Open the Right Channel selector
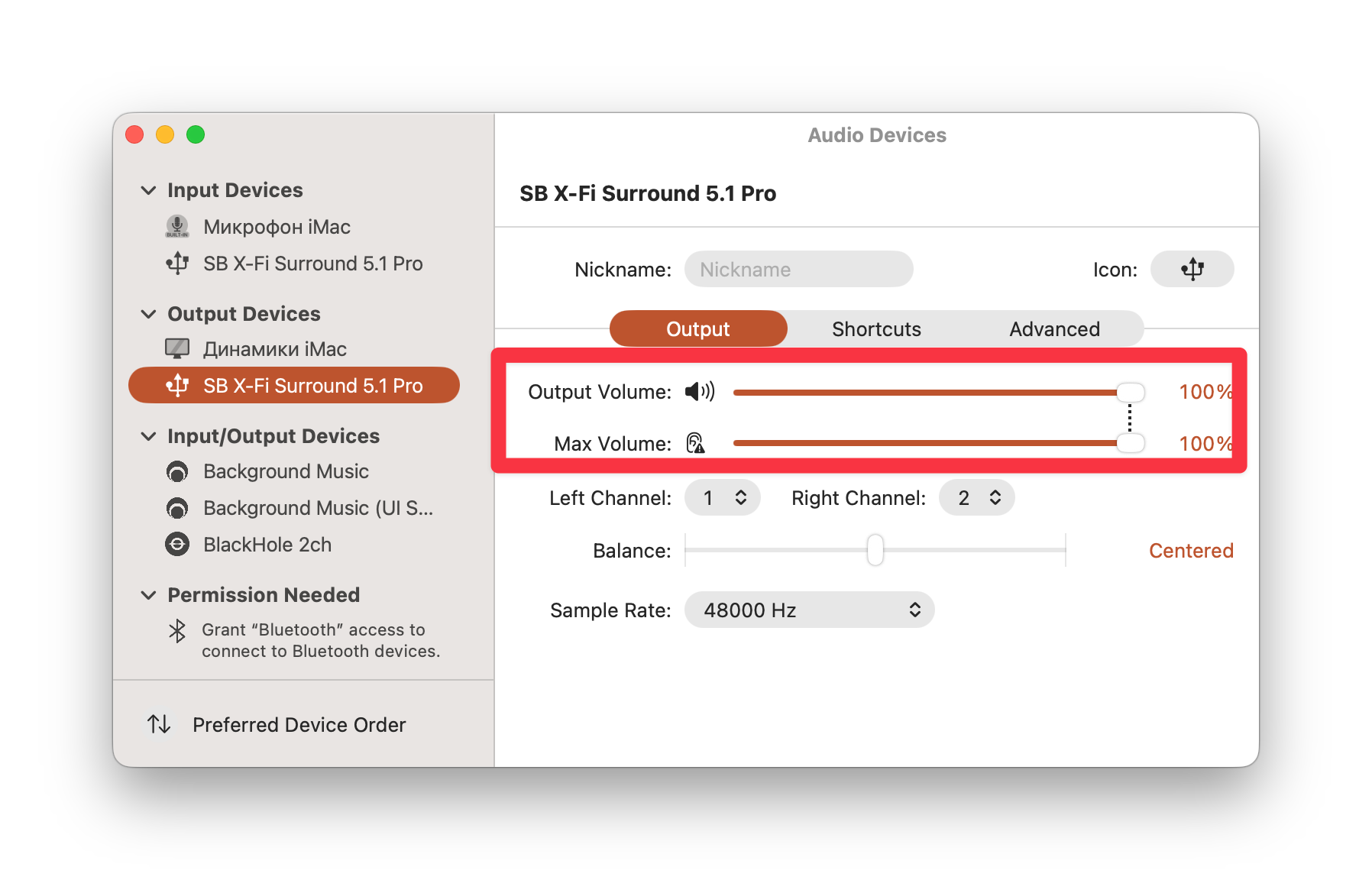The image size is (1372, 880). [x=976, y=498]
